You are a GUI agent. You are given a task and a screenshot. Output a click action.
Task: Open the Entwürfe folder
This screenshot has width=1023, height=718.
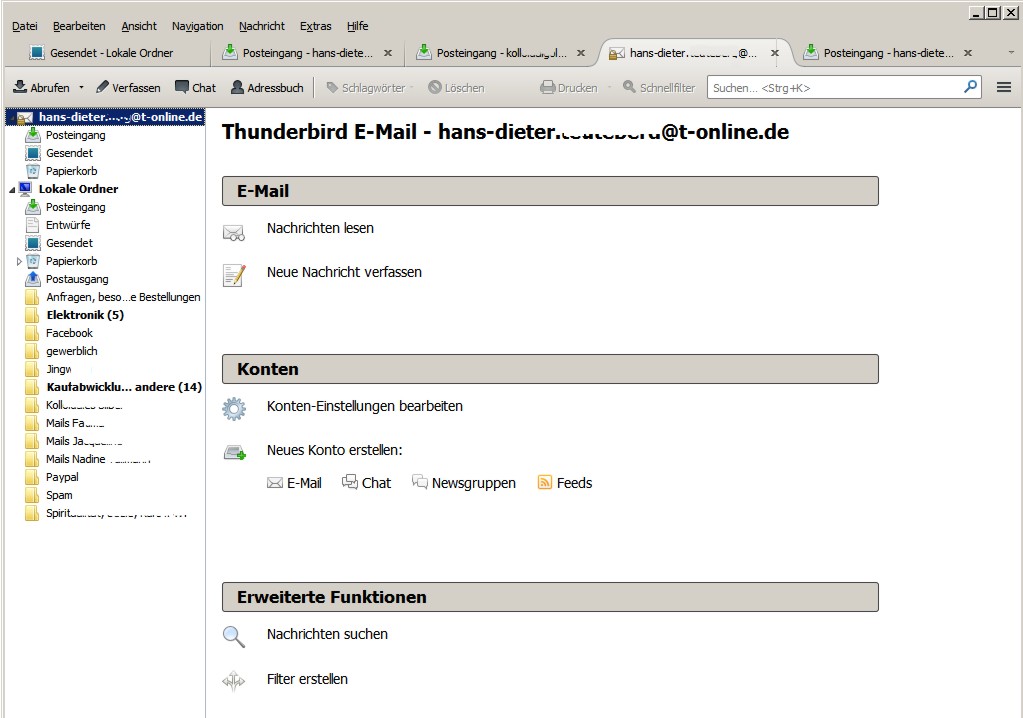tap(68, 225)
